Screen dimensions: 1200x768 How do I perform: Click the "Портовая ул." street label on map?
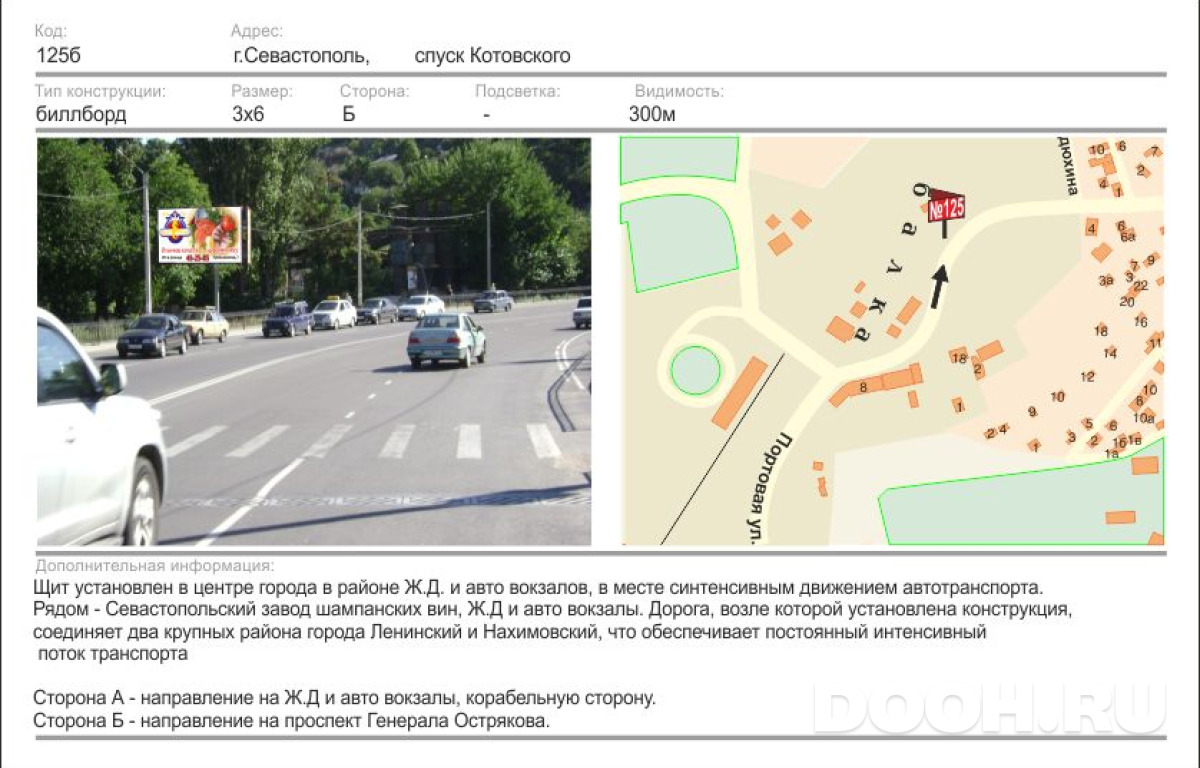(769, 489)
